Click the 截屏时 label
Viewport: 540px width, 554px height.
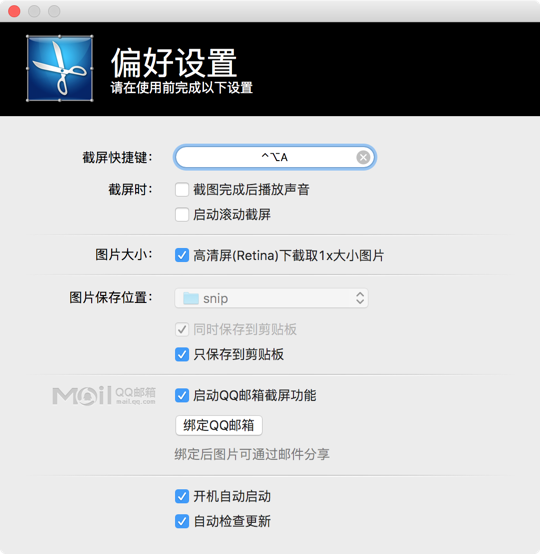130,190
